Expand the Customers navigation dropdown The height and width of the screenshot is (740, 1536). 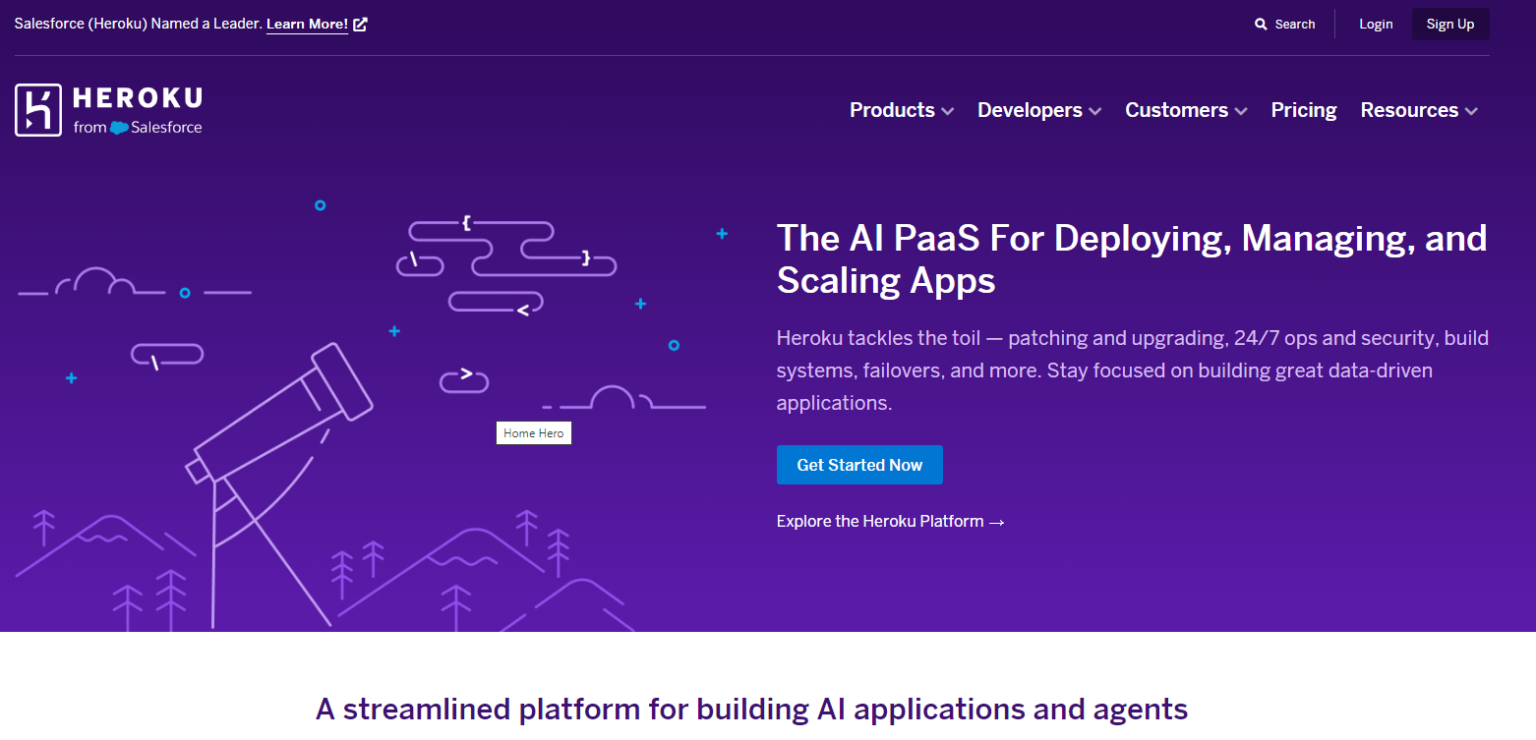(1184, 110)
